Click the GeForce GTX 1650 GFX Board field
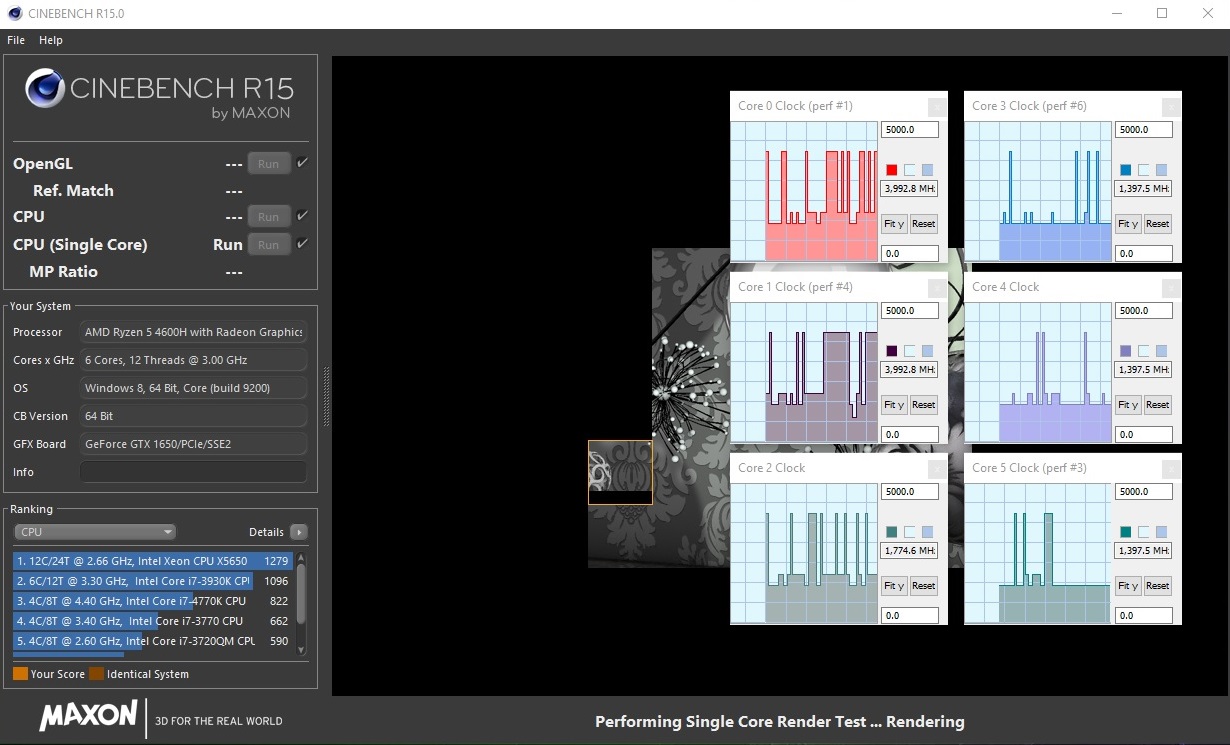 (193, 444)
